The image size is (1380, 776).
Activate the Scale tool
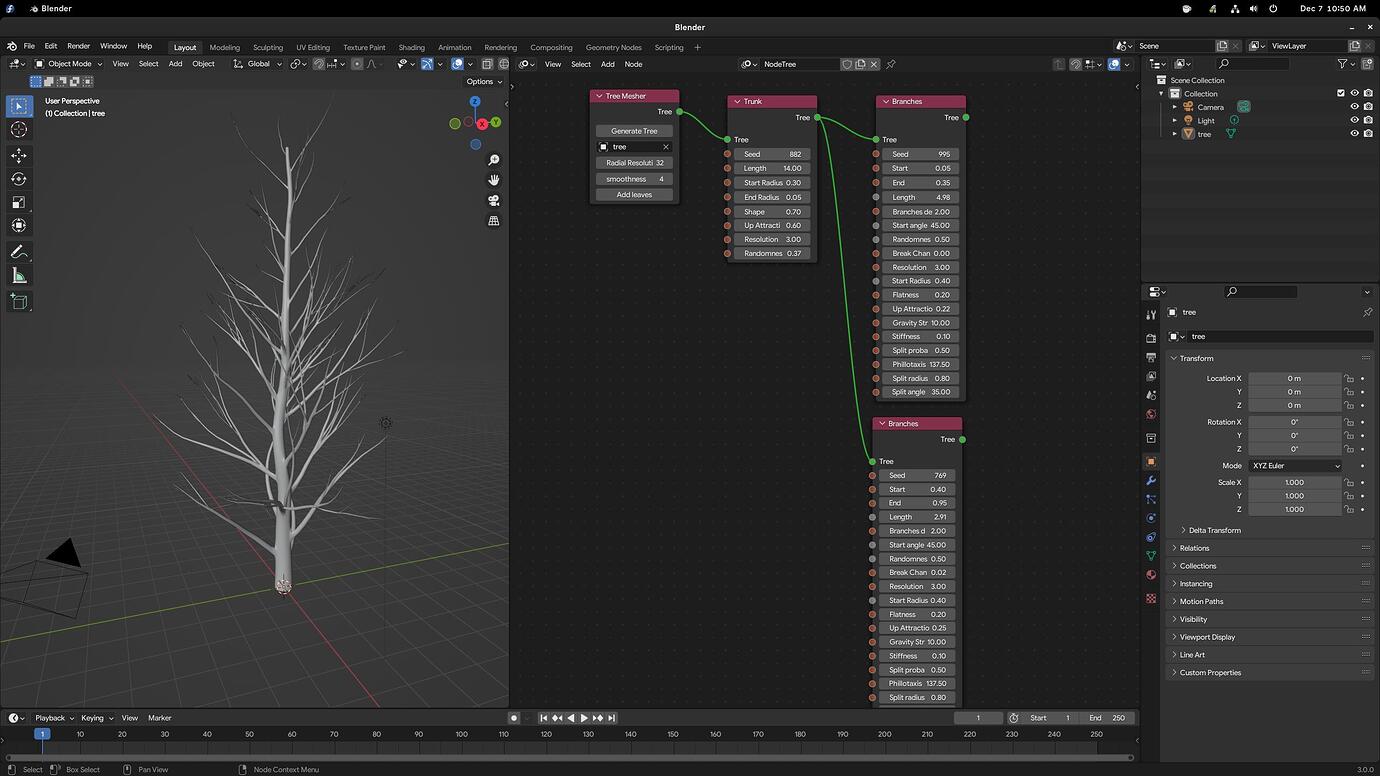pos(19,202)
